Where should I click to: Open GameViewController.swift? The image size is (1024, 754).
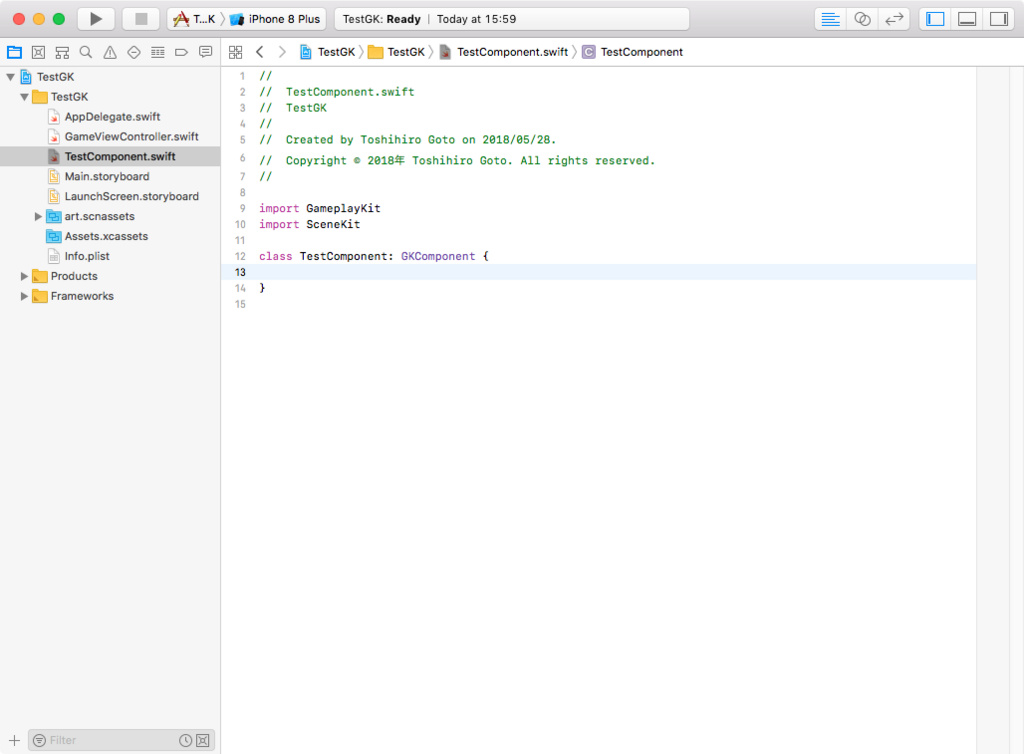[x=110, y=136]
